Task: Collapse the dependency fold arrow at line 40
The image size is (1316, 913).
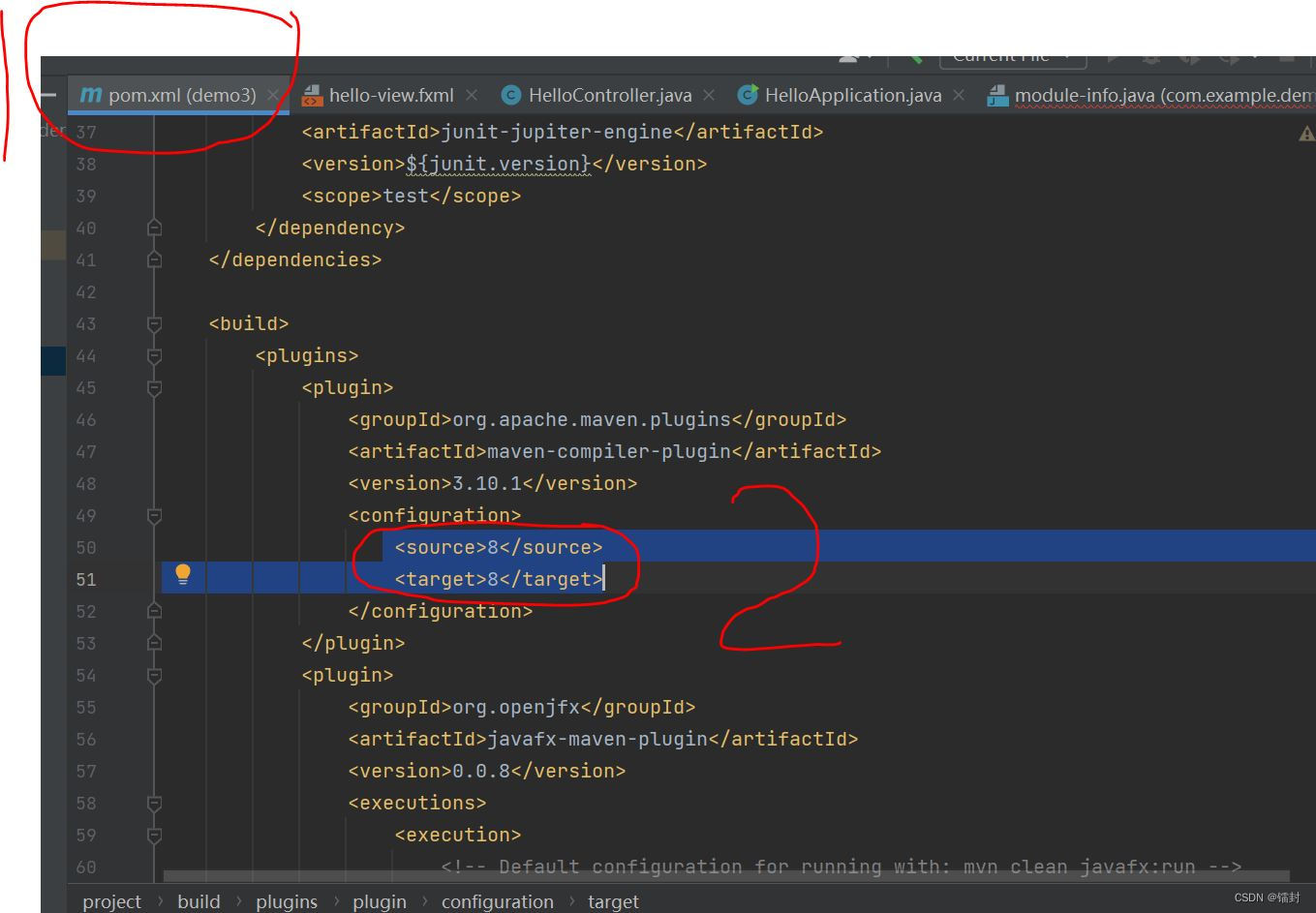Action: pyautogui.click(x=154, y=228)
